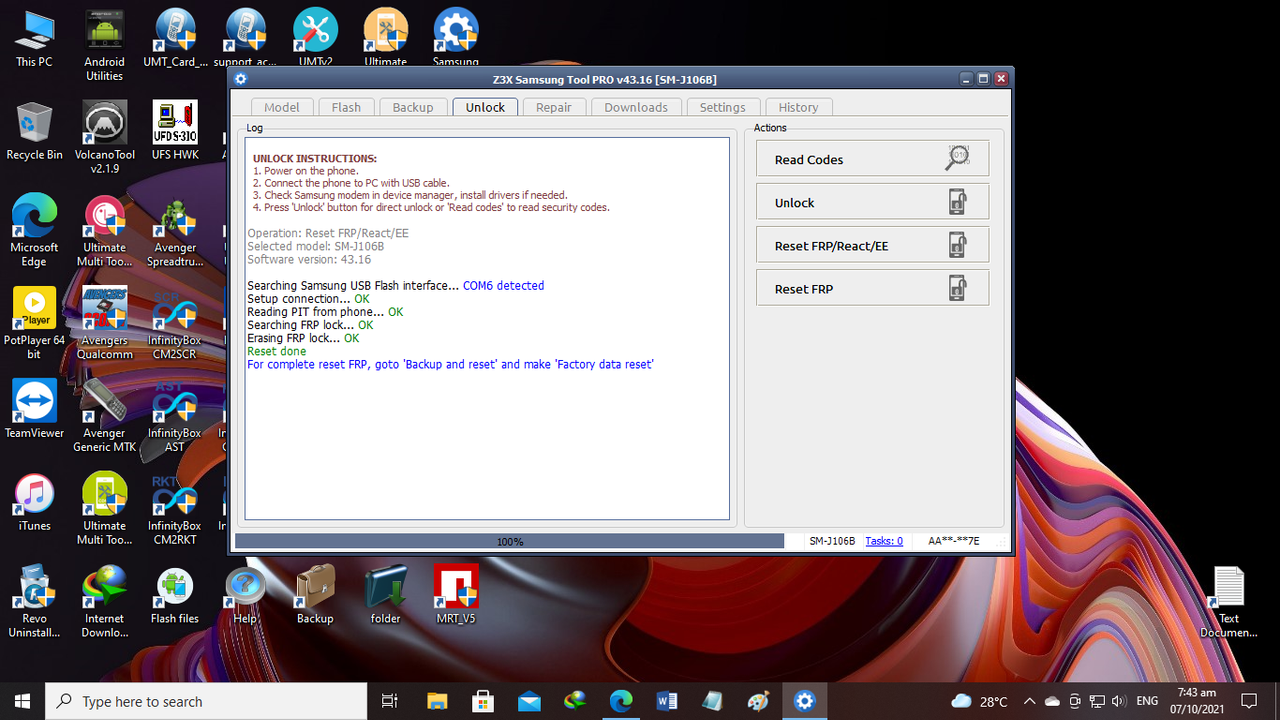Switch to the Model tab
1280x720 pixels.
coord(282,107)
